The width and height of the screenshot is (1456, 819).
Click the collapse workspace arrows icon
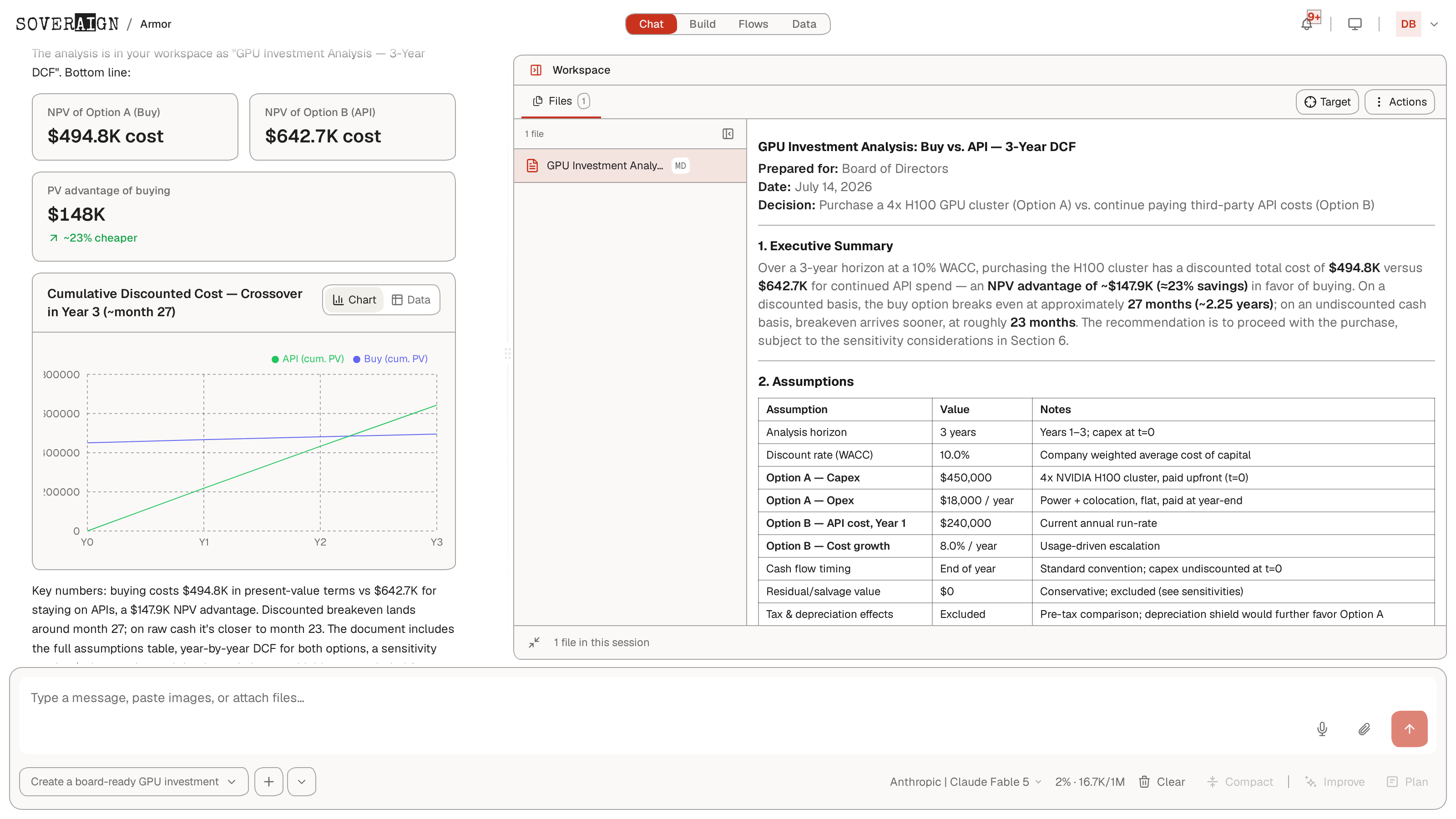click(x=534, y=642)
